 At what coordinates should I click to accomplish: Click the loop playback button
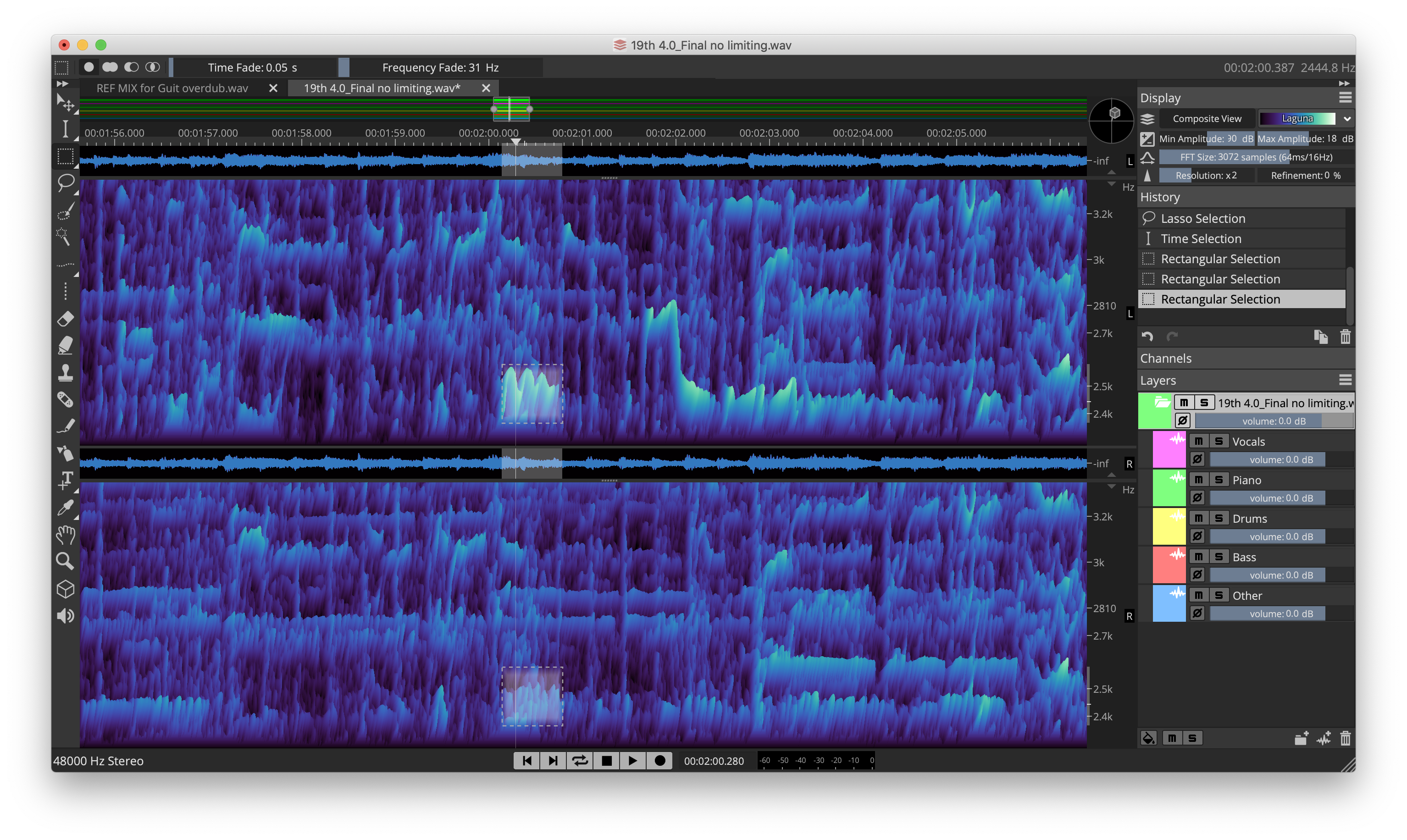click(x=580, y=760)
